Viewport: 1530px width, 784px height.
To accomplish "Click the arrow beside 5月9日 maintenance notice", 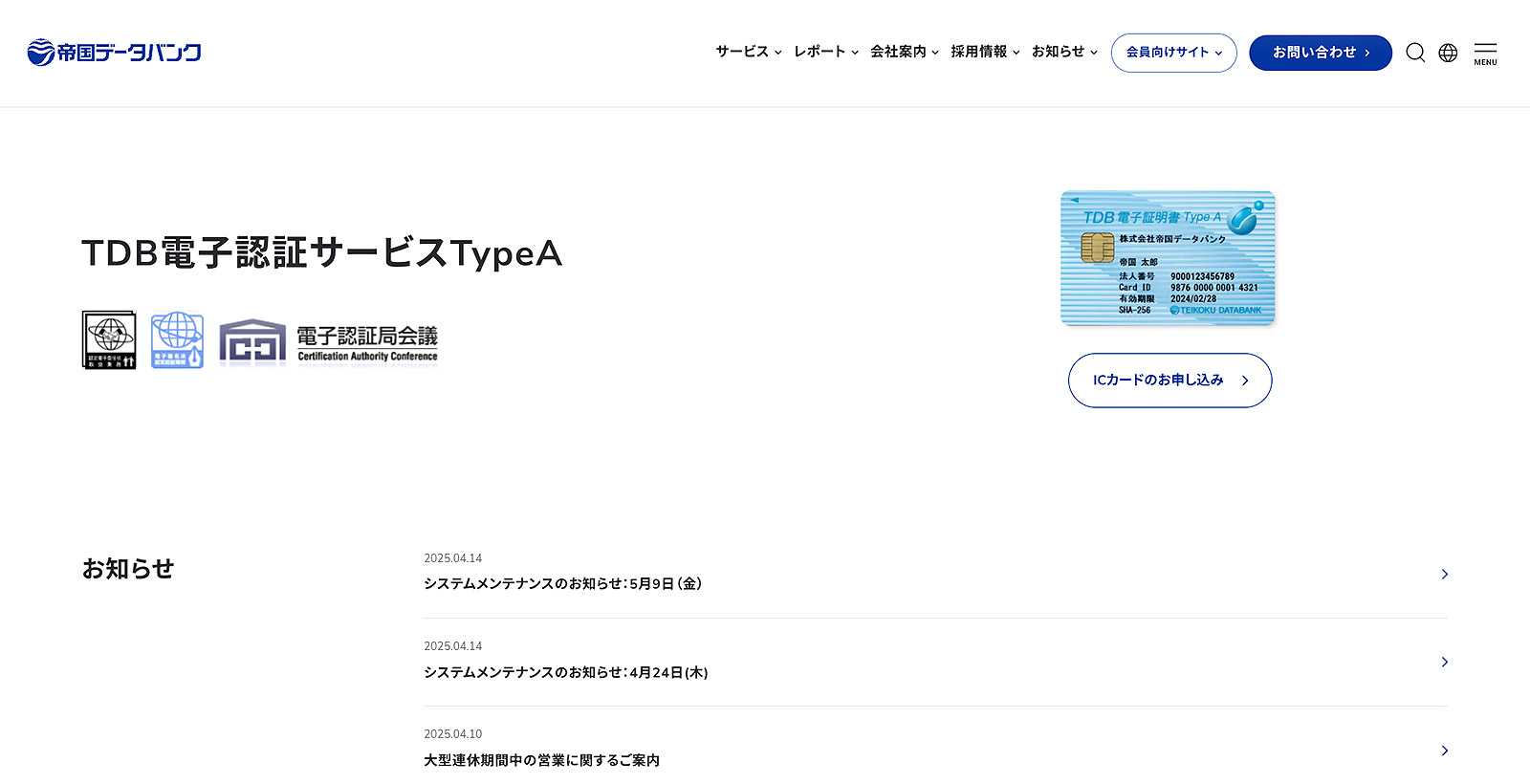I will [1444, 574].
